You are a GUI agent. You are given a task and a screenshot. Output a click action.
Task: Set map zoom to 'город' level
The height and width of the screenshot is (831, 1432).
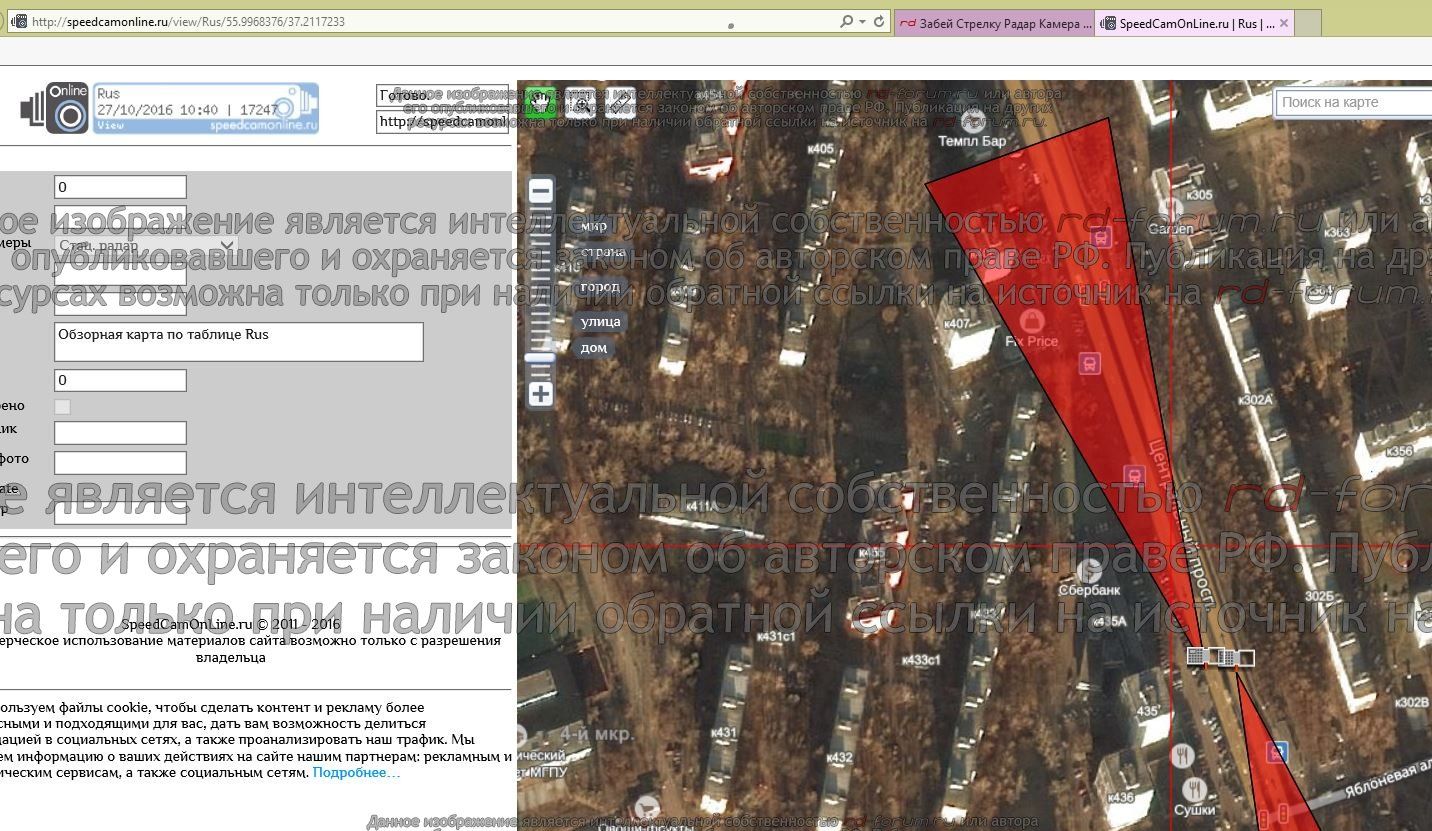click(x=600, y=287)
